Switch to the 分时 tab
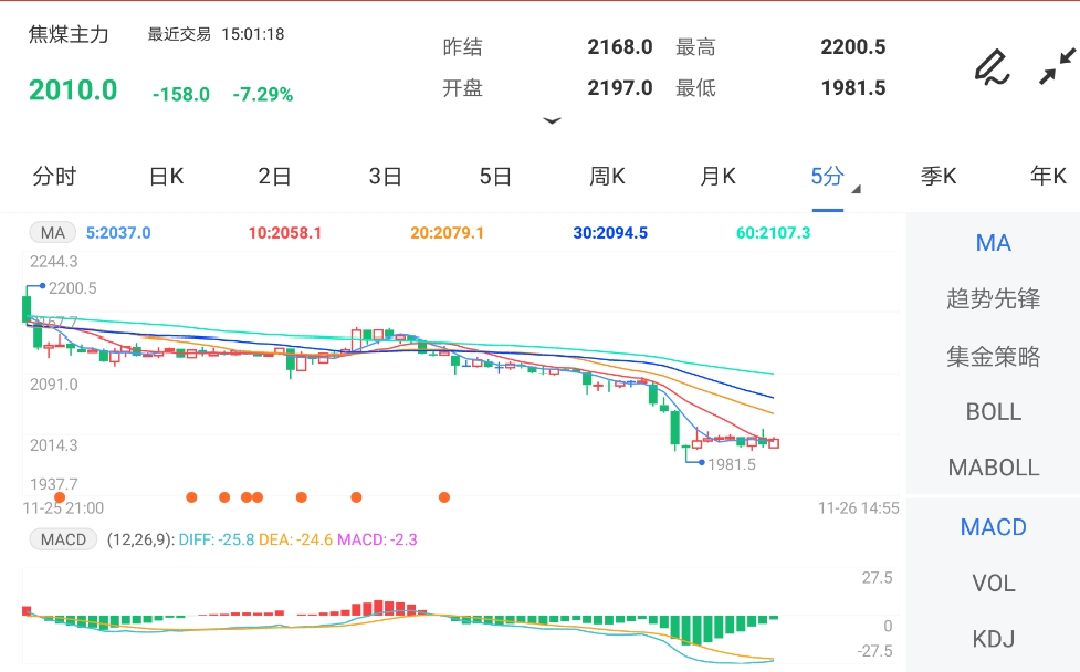The image size is (1080, 672). [x=55, y=175]
